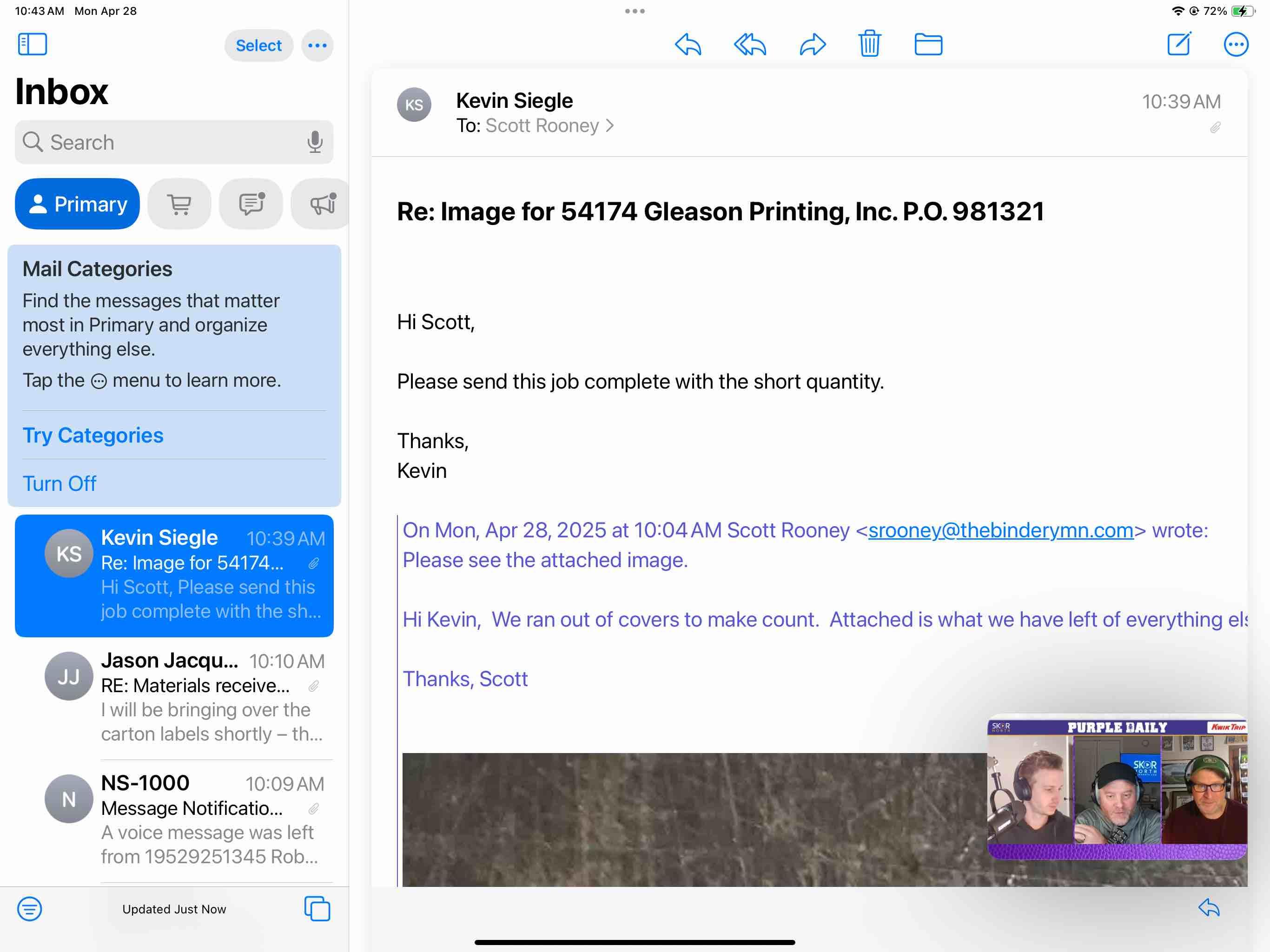Image resolution: width=1270 pixels, height=952 pixels.
Task: Compose a new message
Action: 1179,44
